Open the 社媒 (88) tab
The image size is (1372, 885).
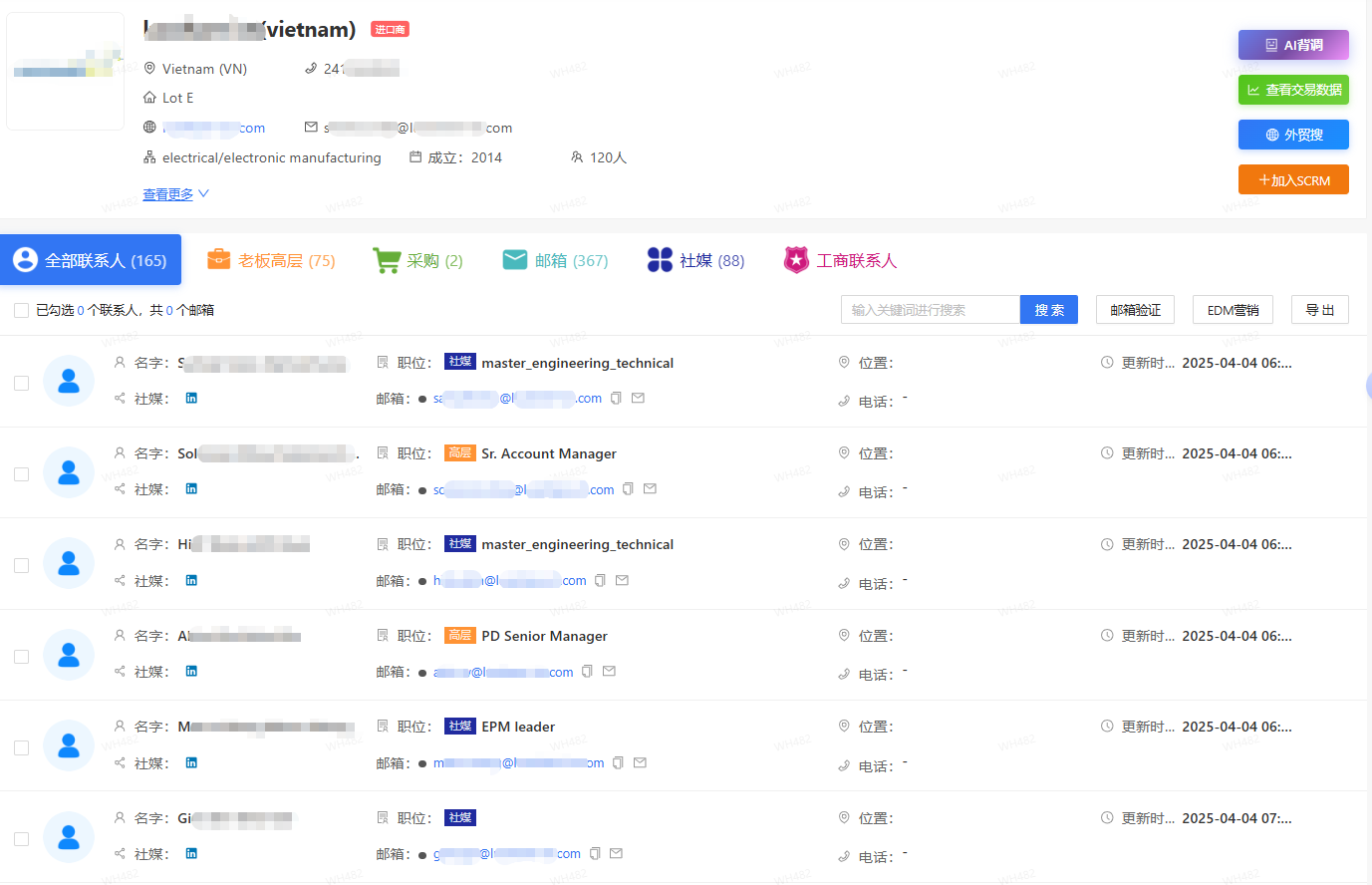(x=695, y=261)
